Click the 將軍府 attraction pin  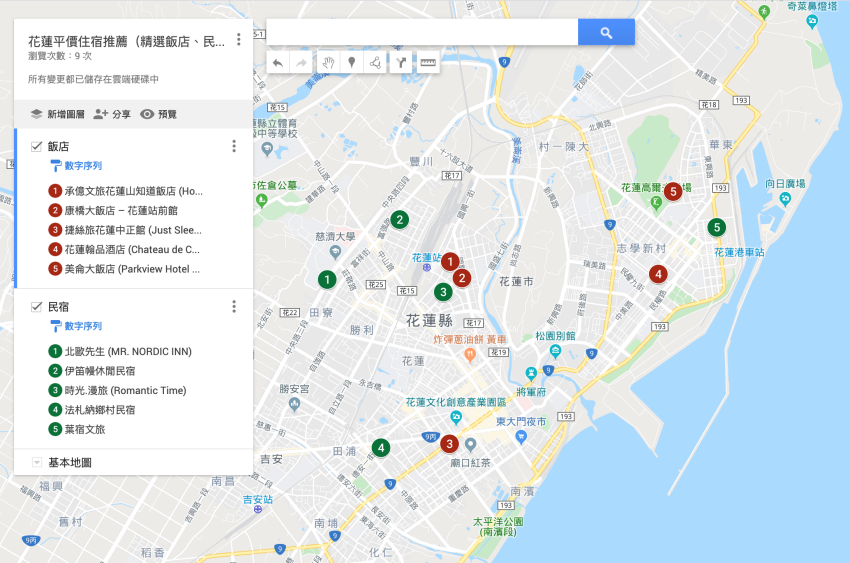point(531,373)
